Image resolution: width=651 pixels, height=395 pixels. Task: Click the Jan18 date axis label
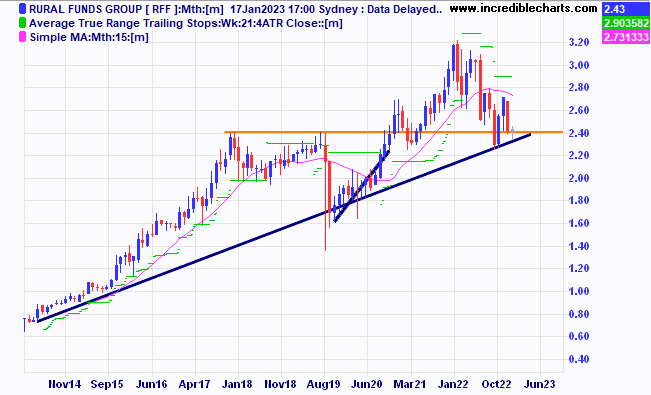237,384
